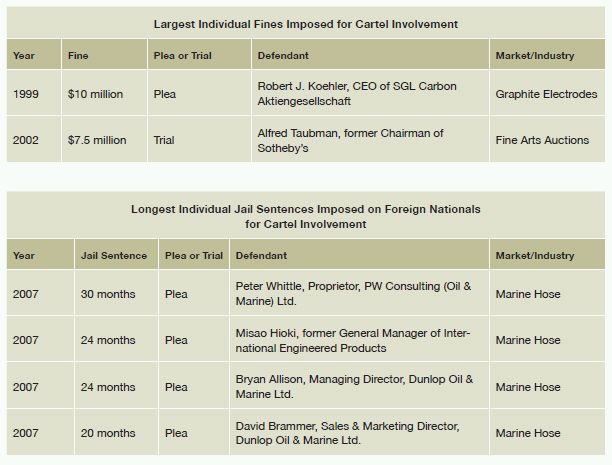Select the Graphite Electrodes industry cell
This screenshot has height=465, width=612.
click(x=546, y=94)
